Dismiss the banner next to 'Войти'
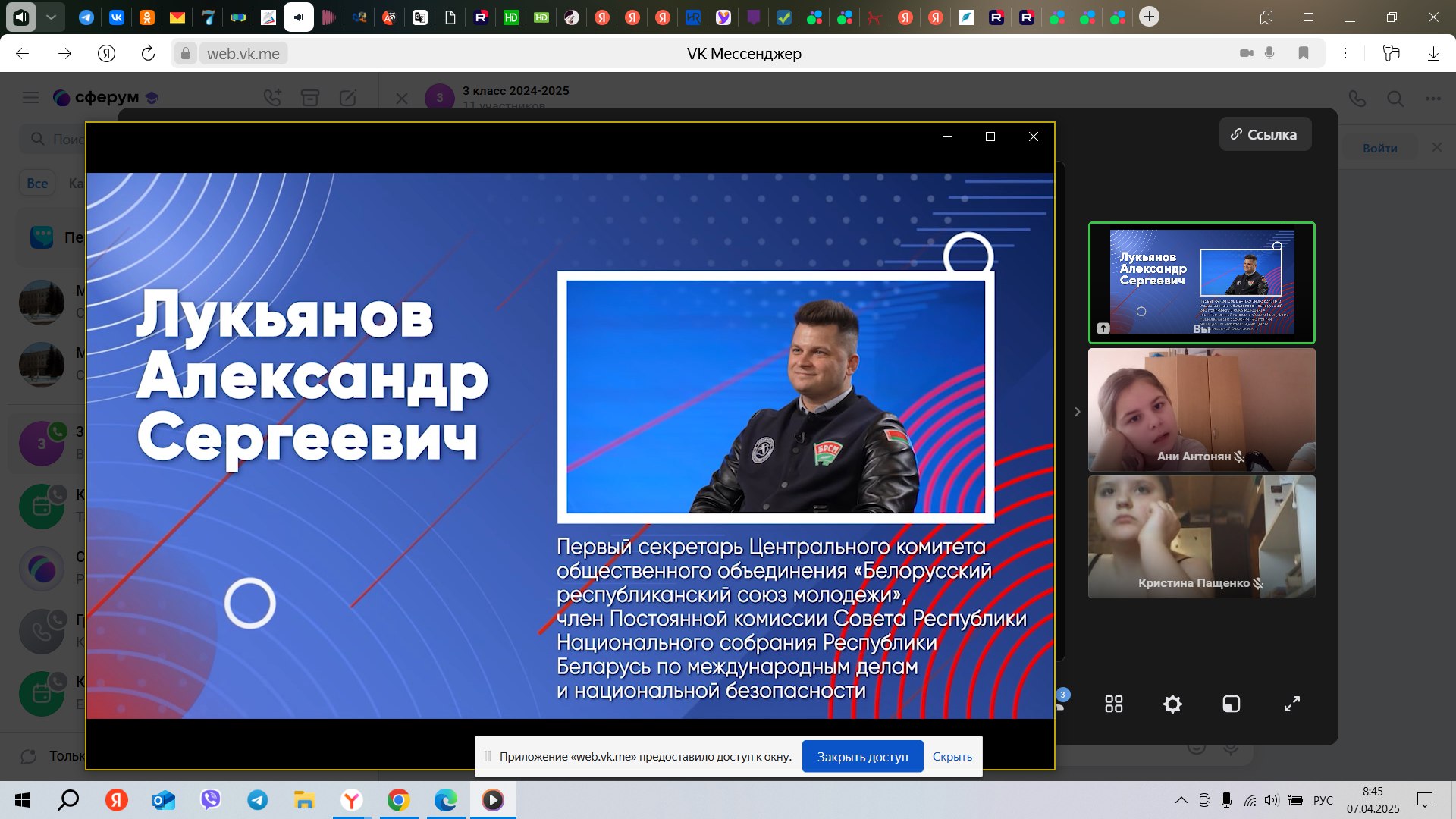Image resolution: width=1456 pixels, height=819 pixels. click(x=1436, y=147)
